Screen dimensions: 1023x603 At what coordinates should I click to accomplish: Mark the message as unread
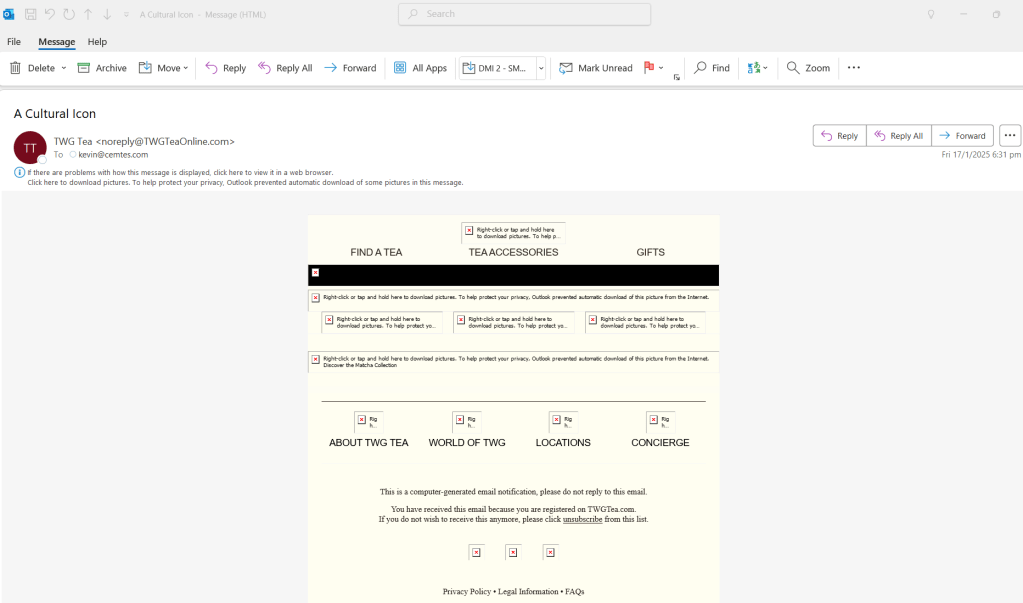click(x=595, y=68)
